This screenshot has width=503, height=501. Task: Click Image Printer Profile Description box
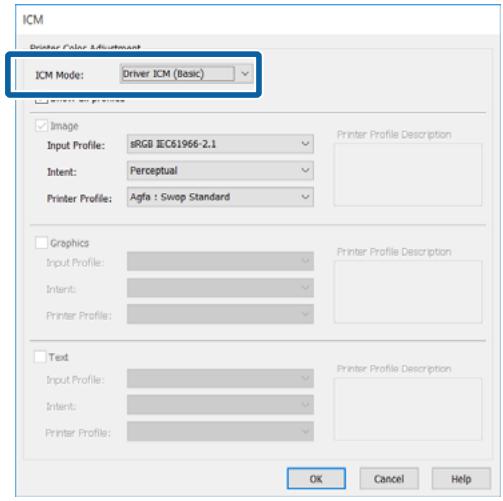click(x=408, y=175)
